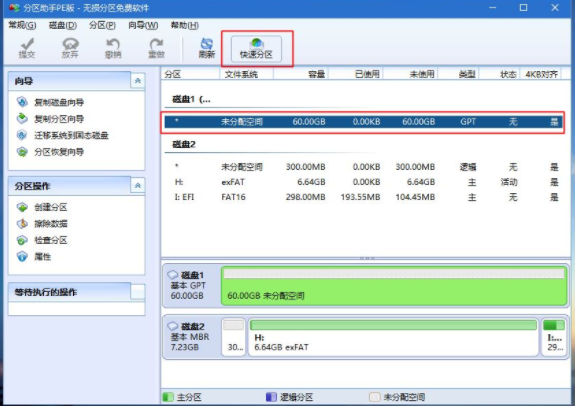Collapse the 向导 panel
The height and width of the screenshot is (406, 575).
(138, 81)
